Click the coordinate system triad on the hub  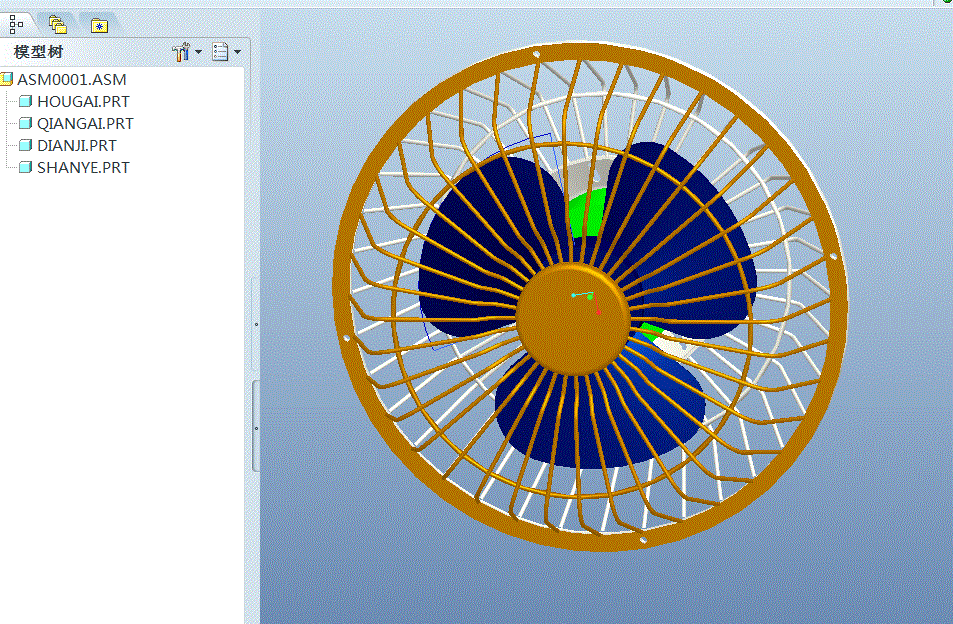click(587, 302)
